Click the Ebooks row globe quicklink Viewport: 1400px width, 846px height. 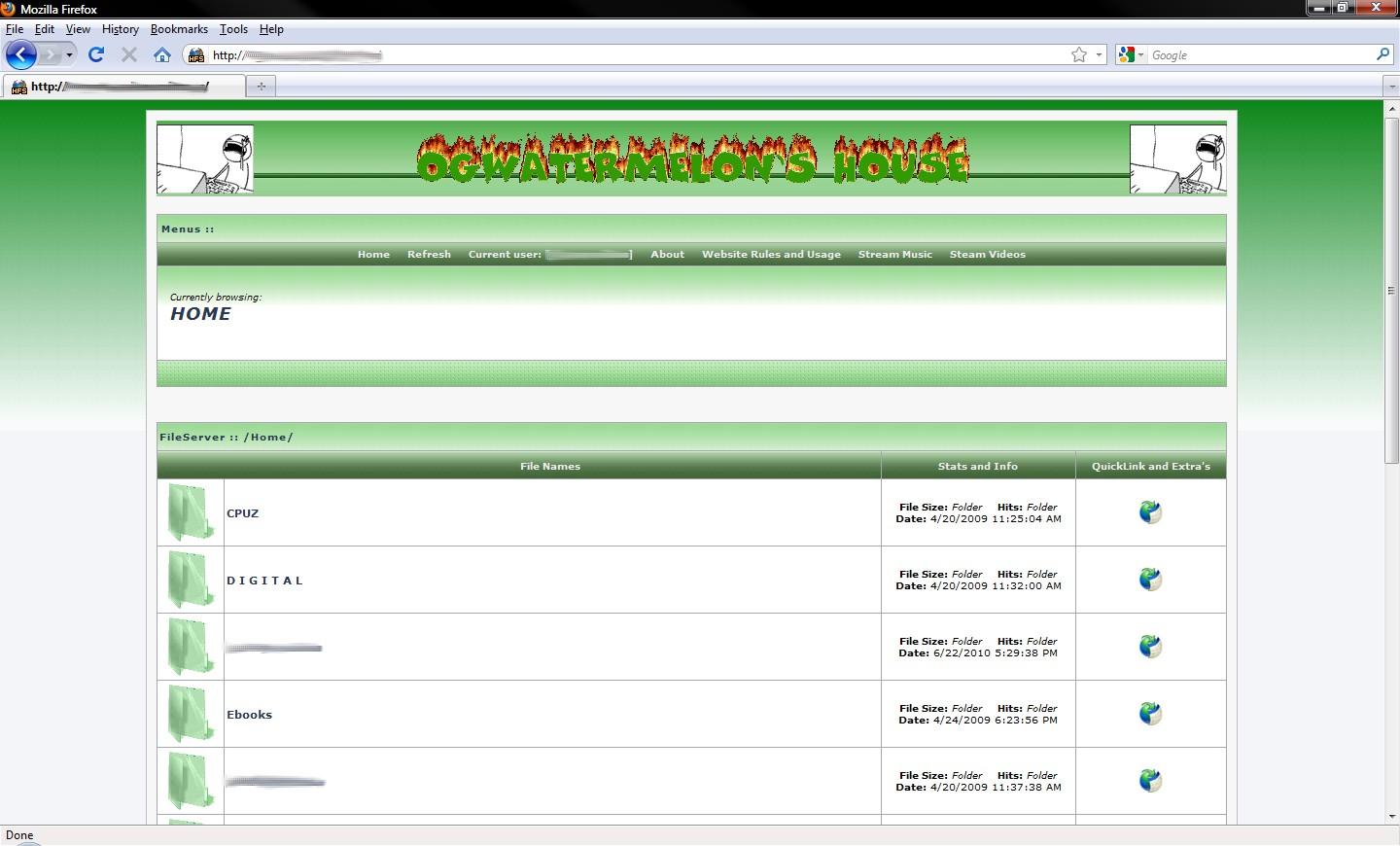click(1150, 714)
